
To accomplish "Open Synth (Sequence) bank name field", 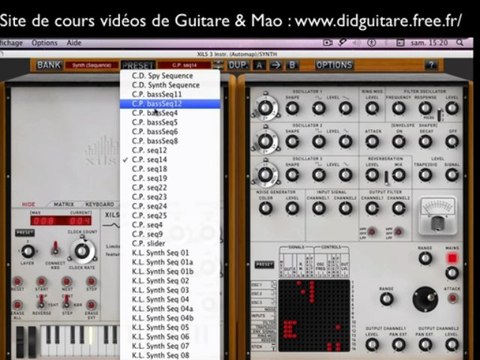I will coord(92,65).
